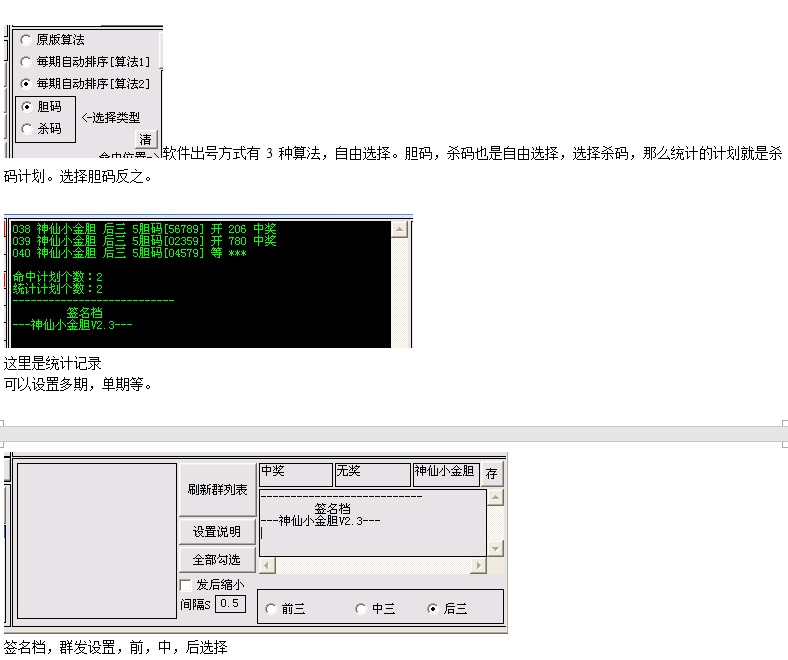Select the 中三 radio option
This screenshot has width=788, height=660.
point(361,609)
